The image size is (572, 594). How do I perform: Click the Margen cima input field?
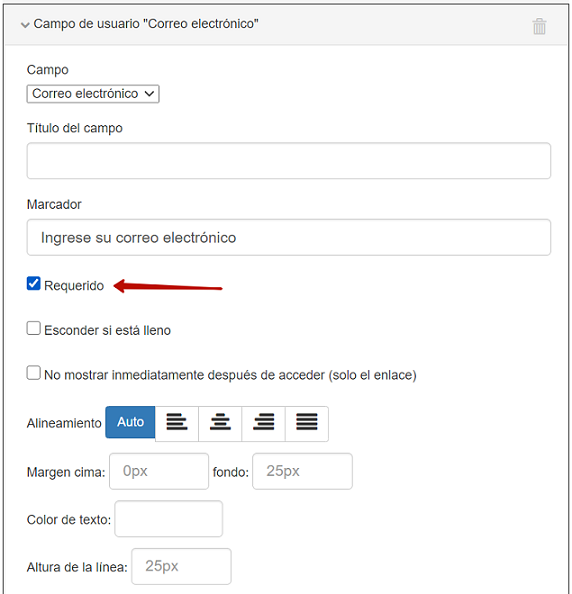159,471
